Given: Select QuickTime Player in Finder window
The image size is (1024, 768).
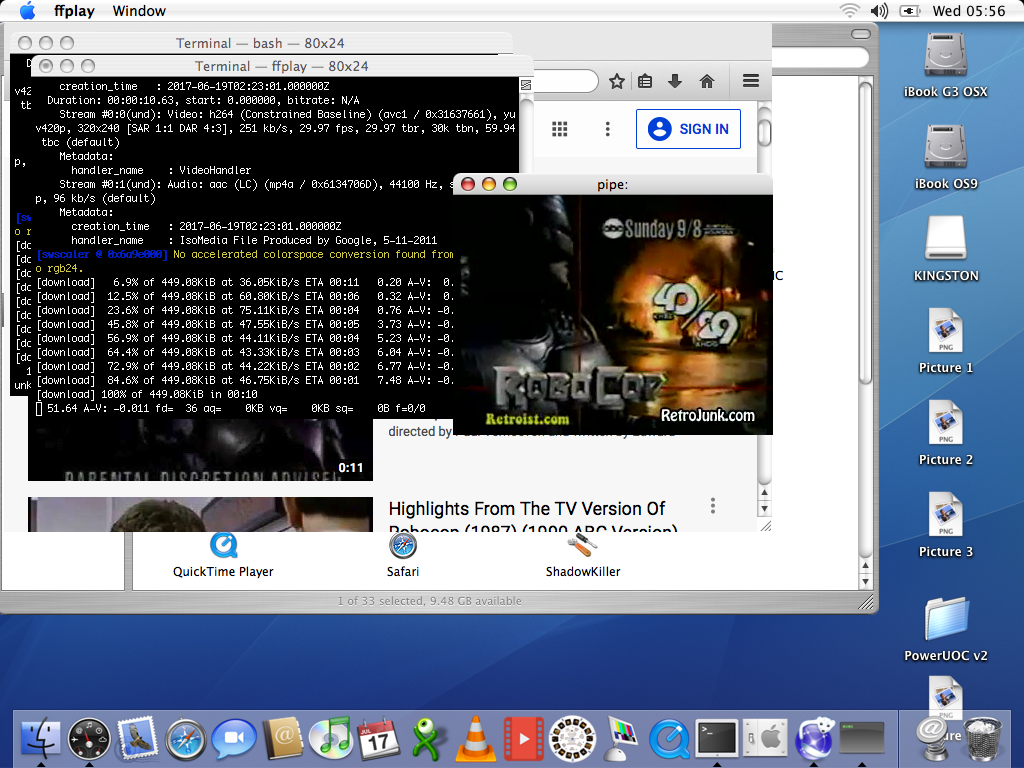Looking at the screenshot, I should pyautogui.click(x=223, y=555).
